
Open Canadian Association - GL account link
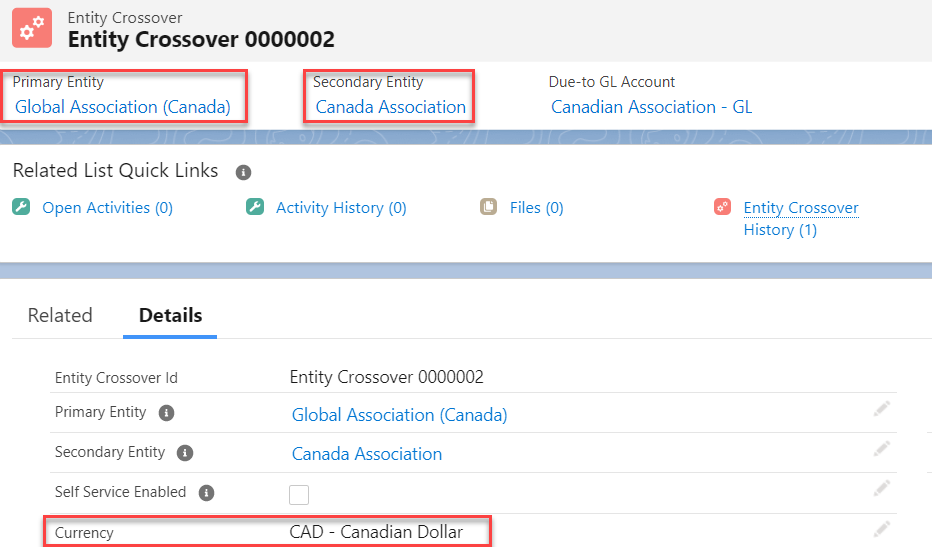click(x=651, y=107)
